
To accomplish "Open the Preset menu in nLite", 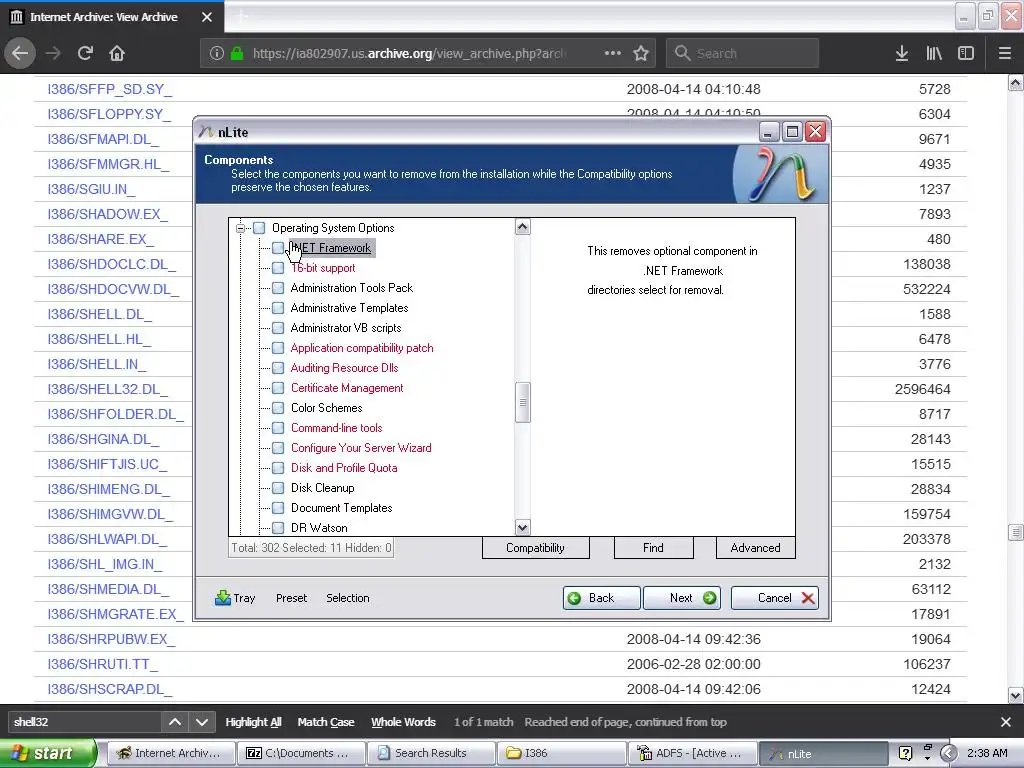I will 291,598.
